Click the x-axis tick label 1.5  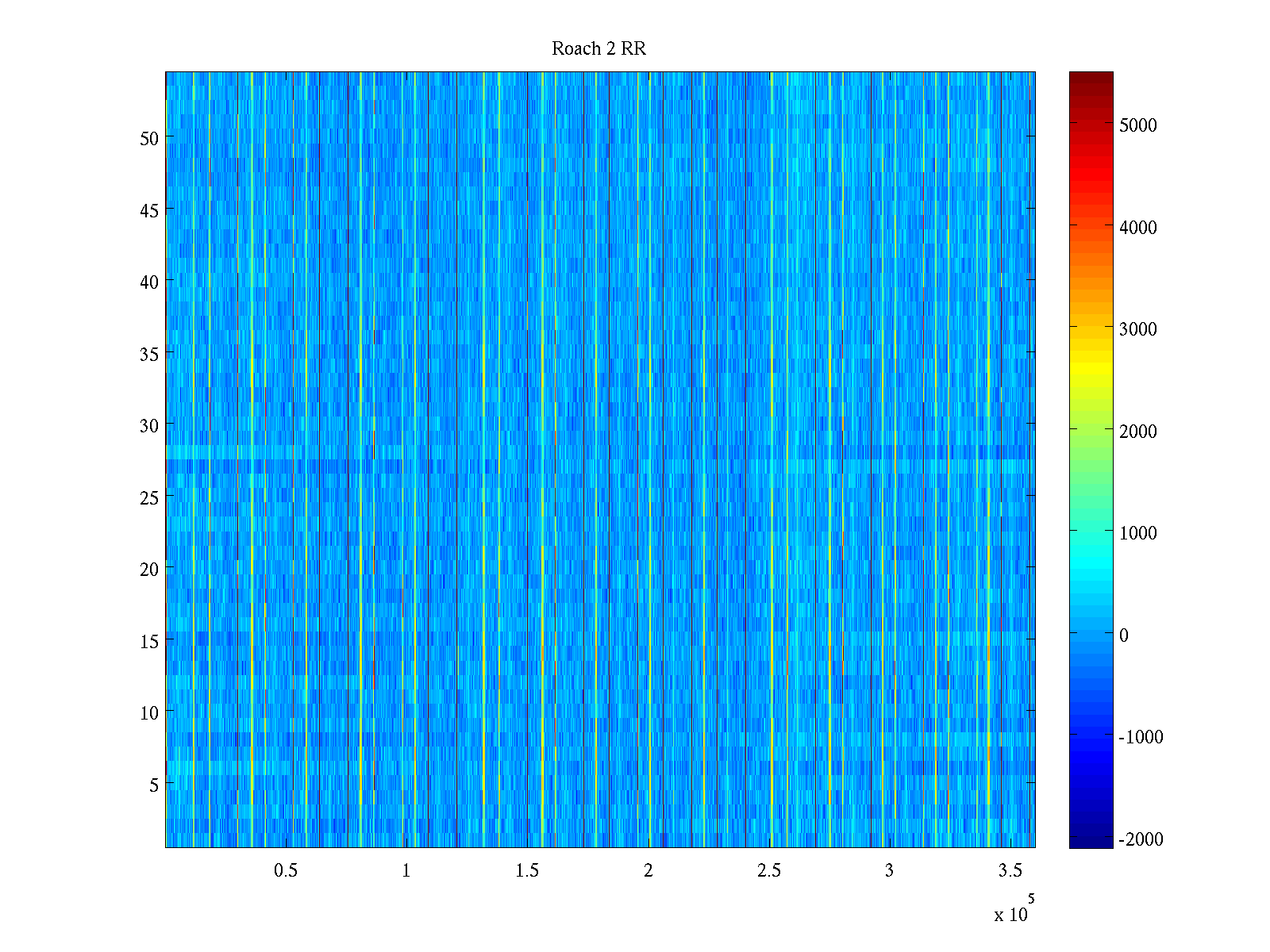(x=527, y=871)
